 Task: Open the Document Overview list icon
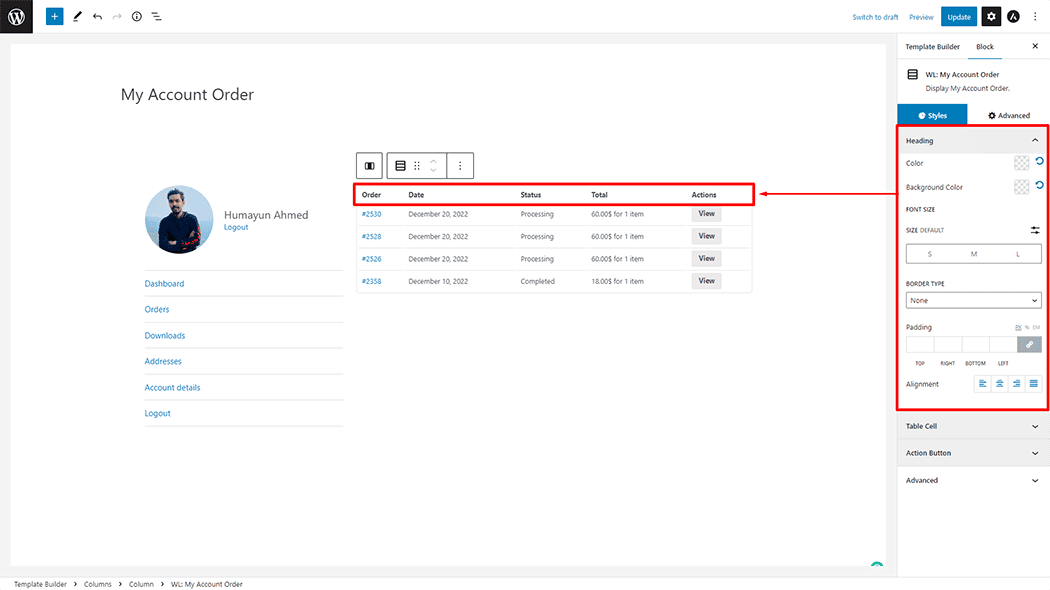click(x=156, y=16)
